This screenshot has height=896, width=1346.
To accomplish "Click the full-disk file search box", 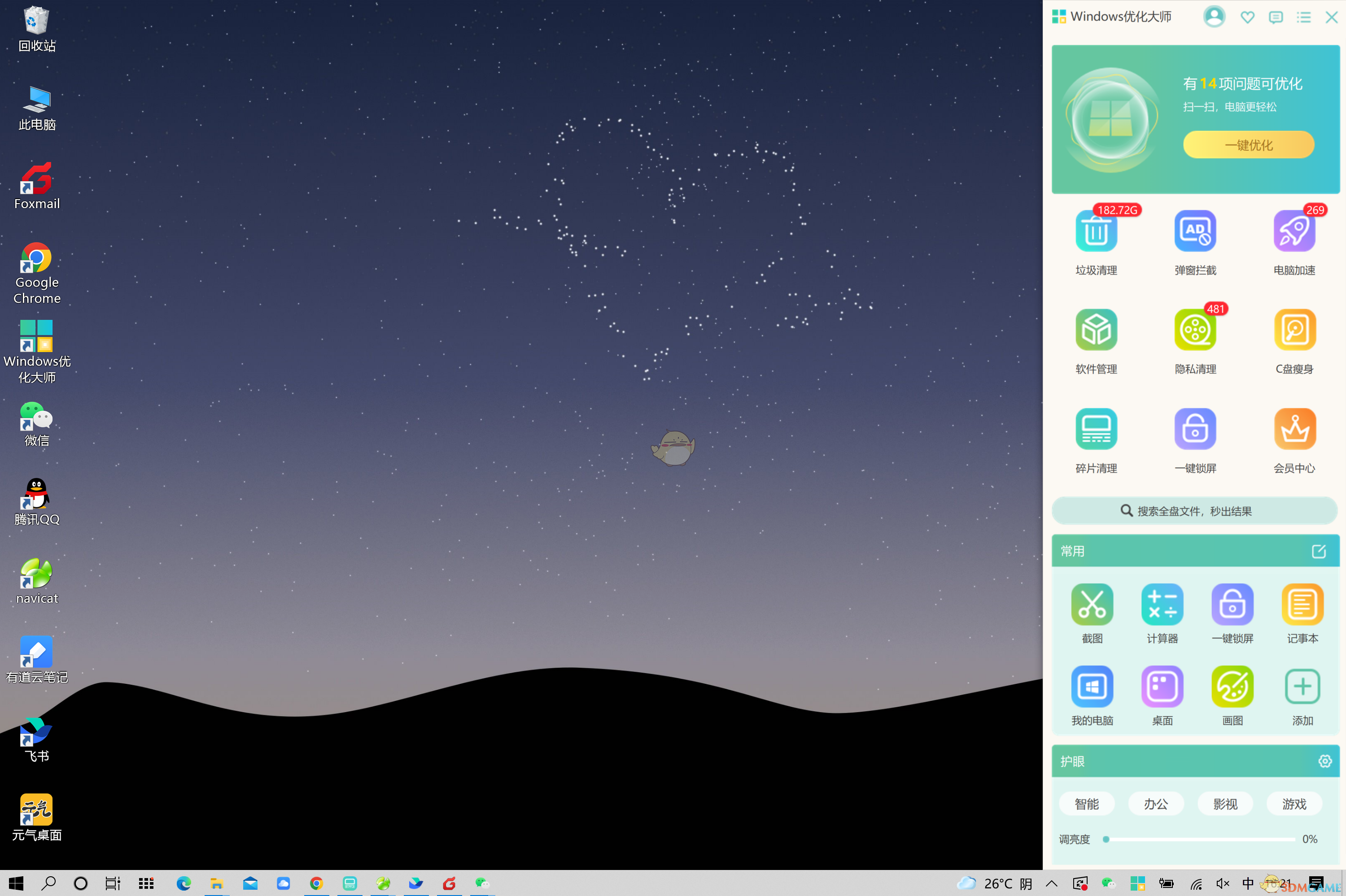I will 1194,510.
